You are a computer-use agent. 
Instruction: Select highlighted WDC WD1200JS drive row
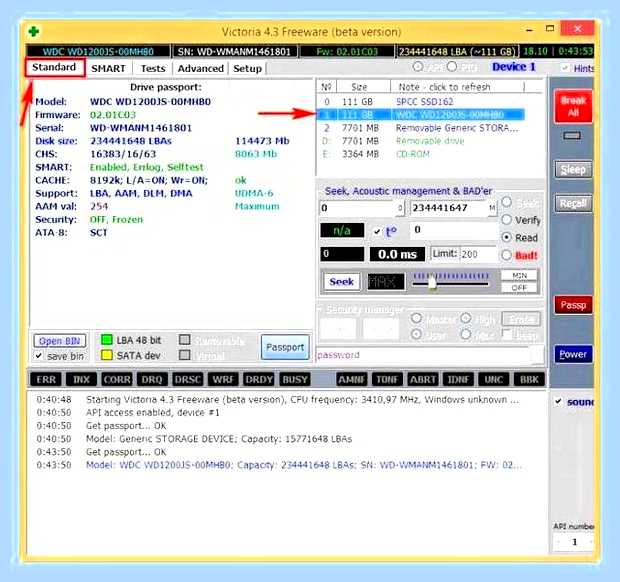click(x=421, y=115)
